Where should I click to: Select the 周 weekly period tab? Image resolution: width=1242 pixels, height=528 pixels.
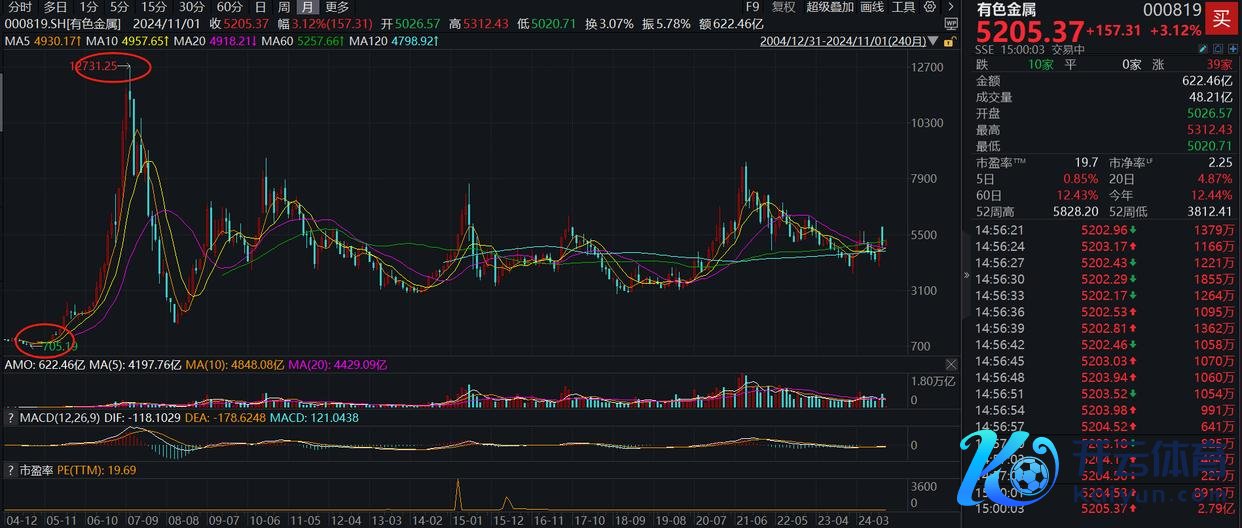(x=285, y=7)
